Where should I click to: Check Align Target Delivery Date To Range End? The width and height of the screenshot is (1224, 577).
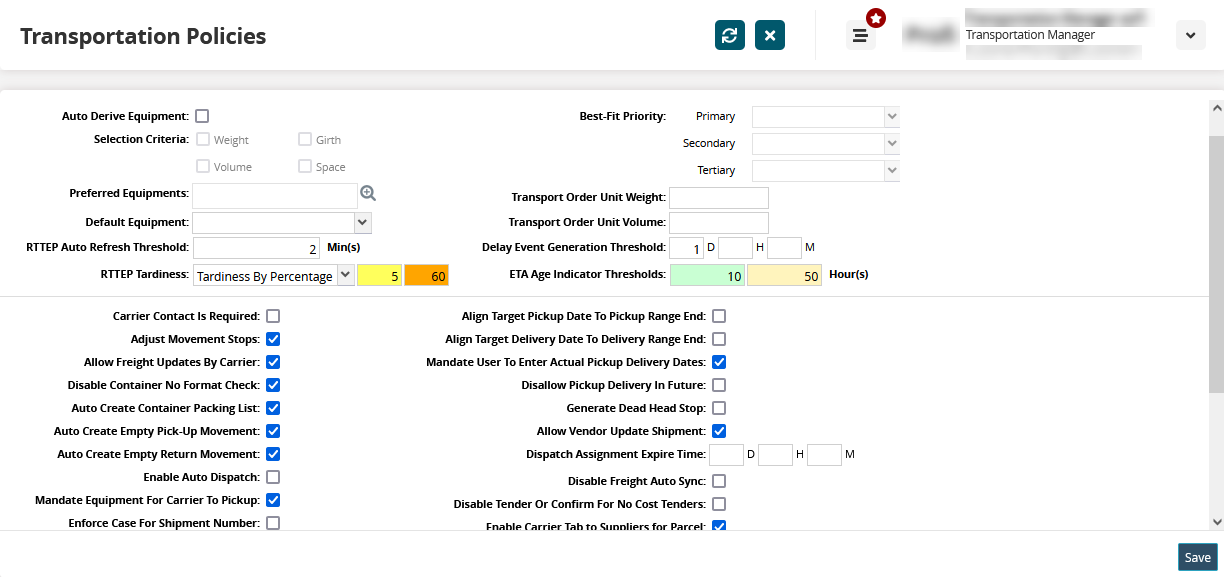click(x=719, y=339)
